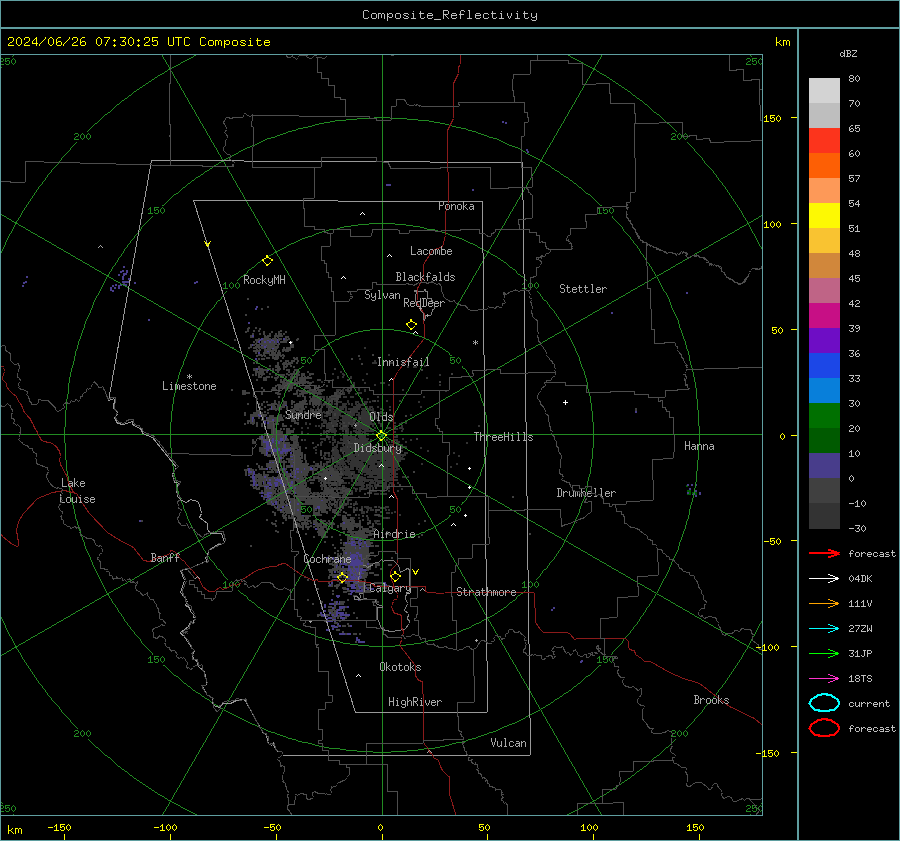
Task: Click the blue 36-33 dBZ color swatch
Action: tap(824, 366)
